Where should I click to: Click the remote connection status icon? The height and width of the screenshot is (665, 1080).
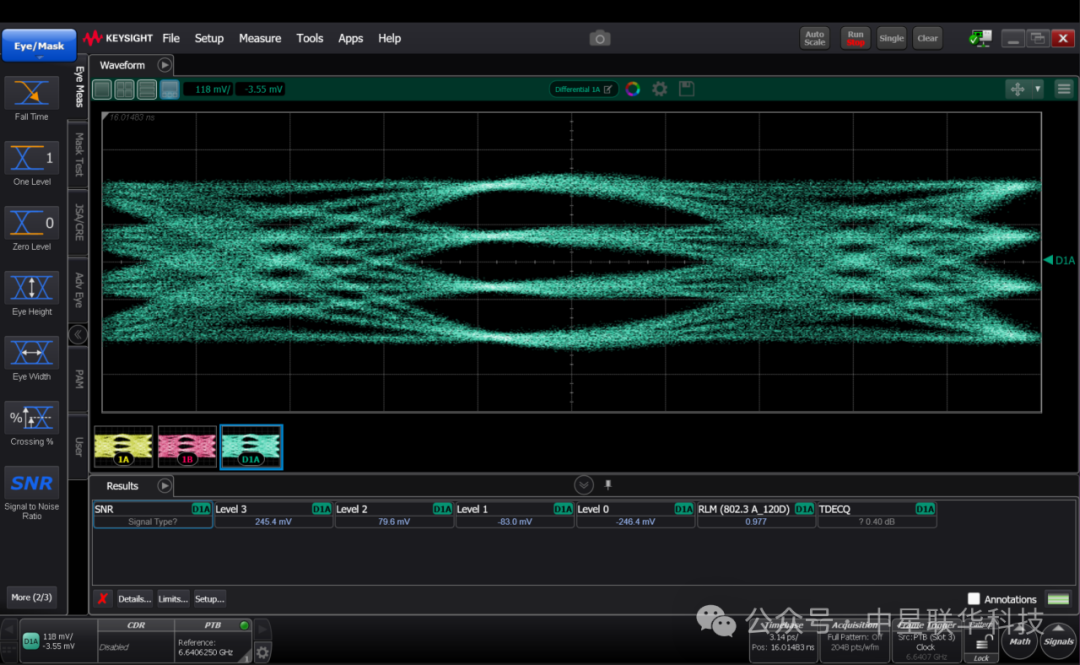(x=979, y=39)
